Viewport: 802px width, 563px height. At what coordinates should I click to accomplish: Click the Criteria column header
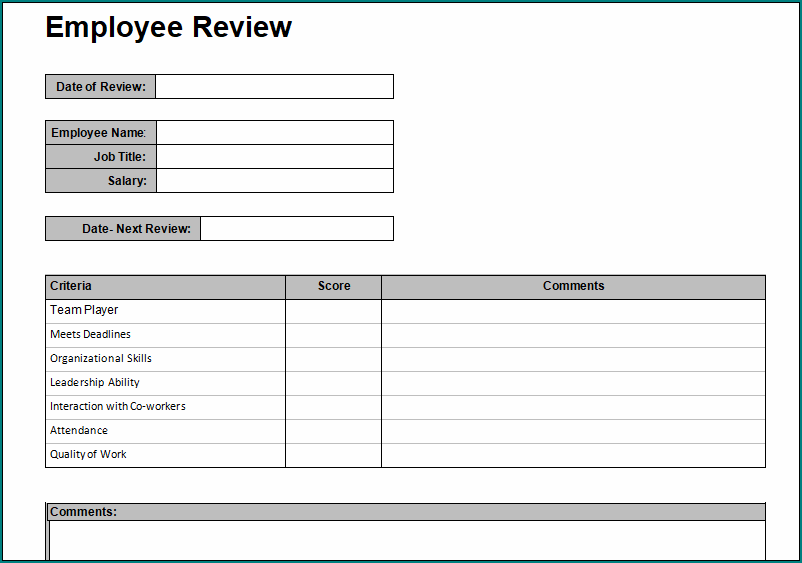point(165,287)
